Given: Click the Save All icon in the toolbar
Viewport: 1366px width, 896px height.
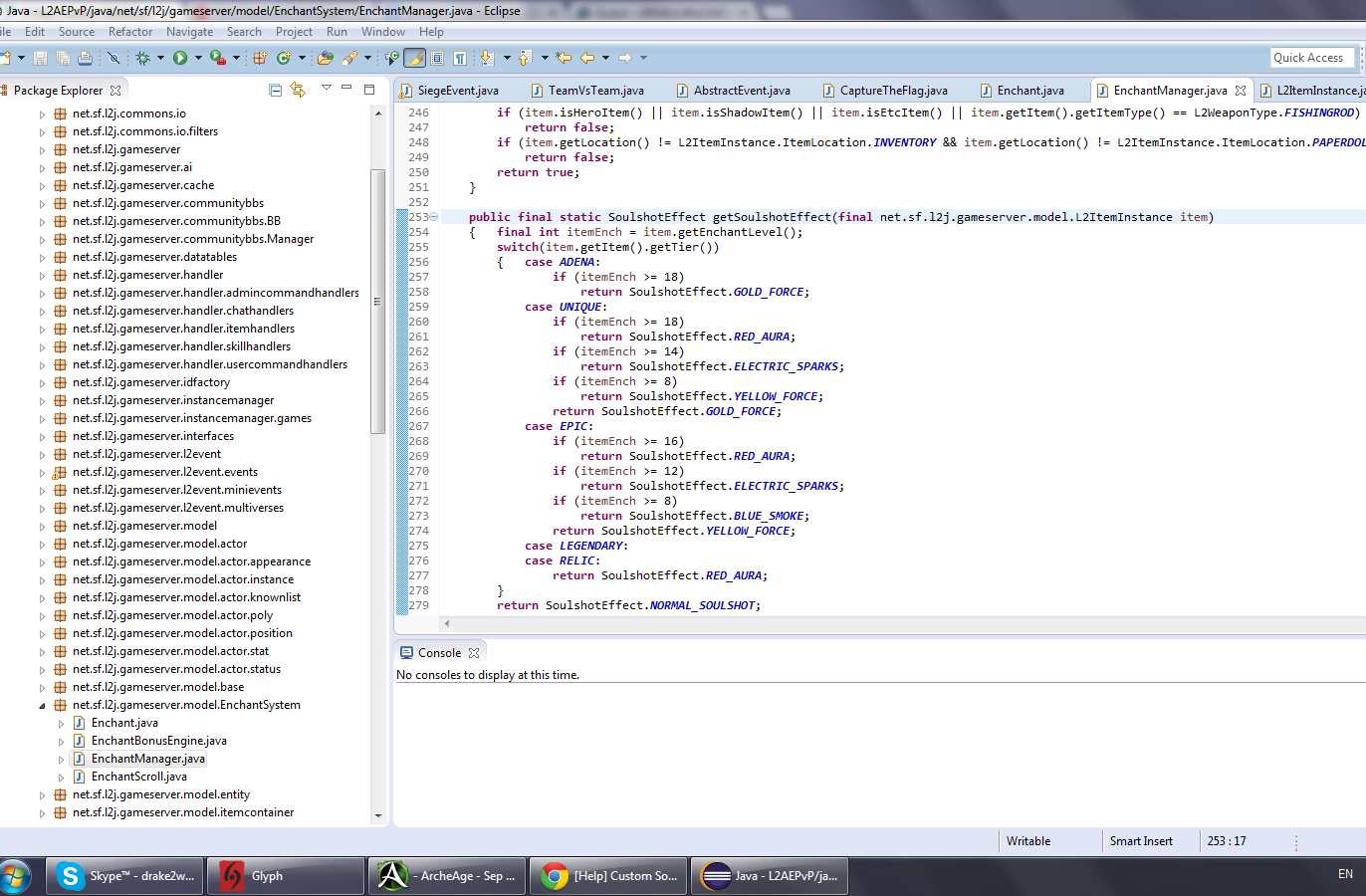Looking at the screenshot, I should (x=64, y=57).
